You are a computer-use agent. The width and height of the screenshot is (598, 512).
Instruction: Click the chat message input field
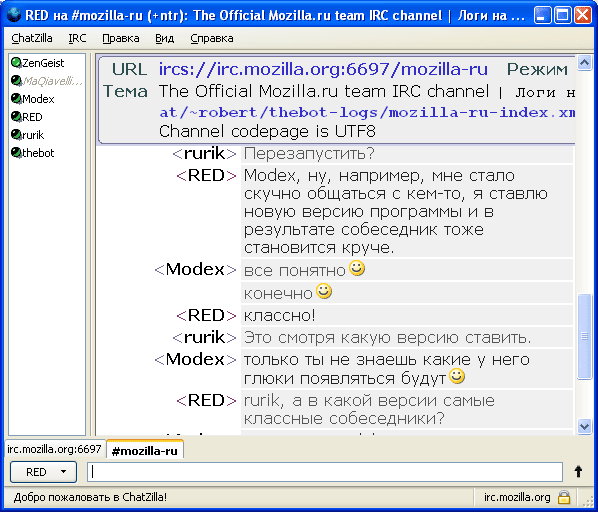pos(325,472)
